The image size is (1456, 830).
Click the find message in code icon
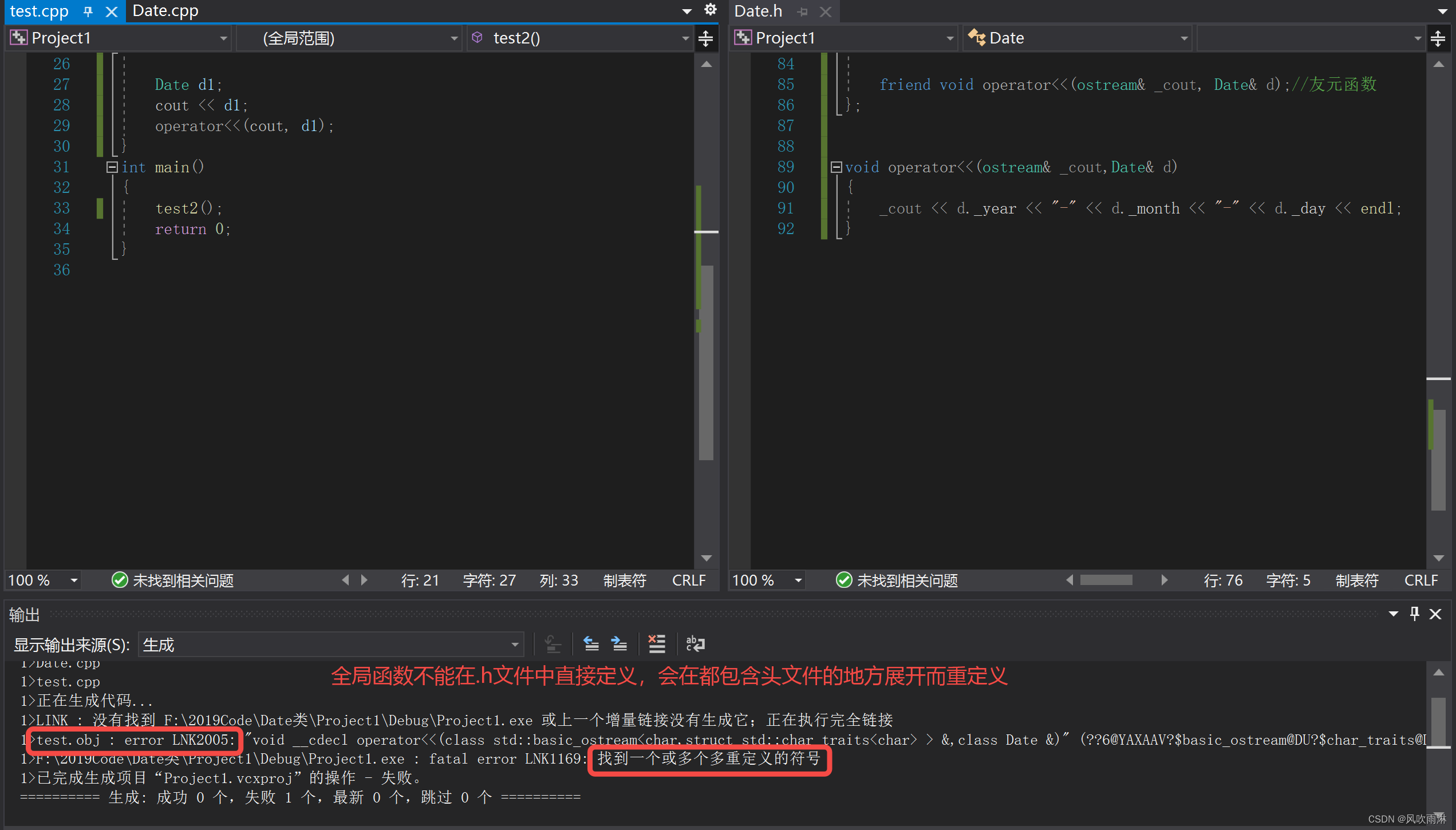(553, 645)
